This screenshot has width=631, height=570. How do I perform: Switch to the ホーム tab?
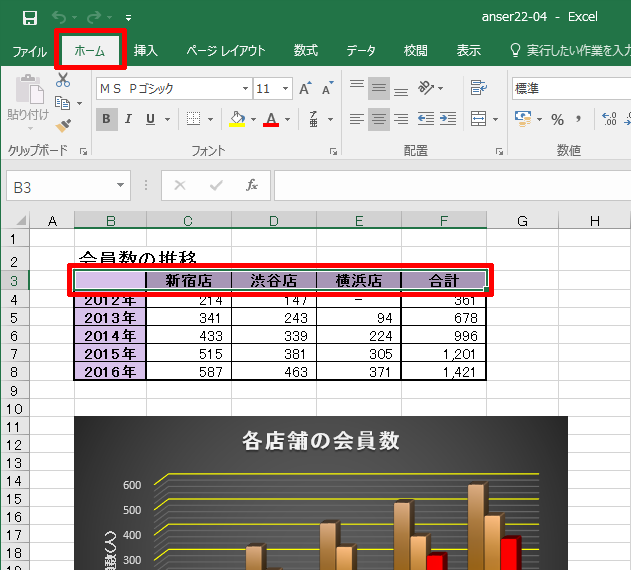(90, 51)
